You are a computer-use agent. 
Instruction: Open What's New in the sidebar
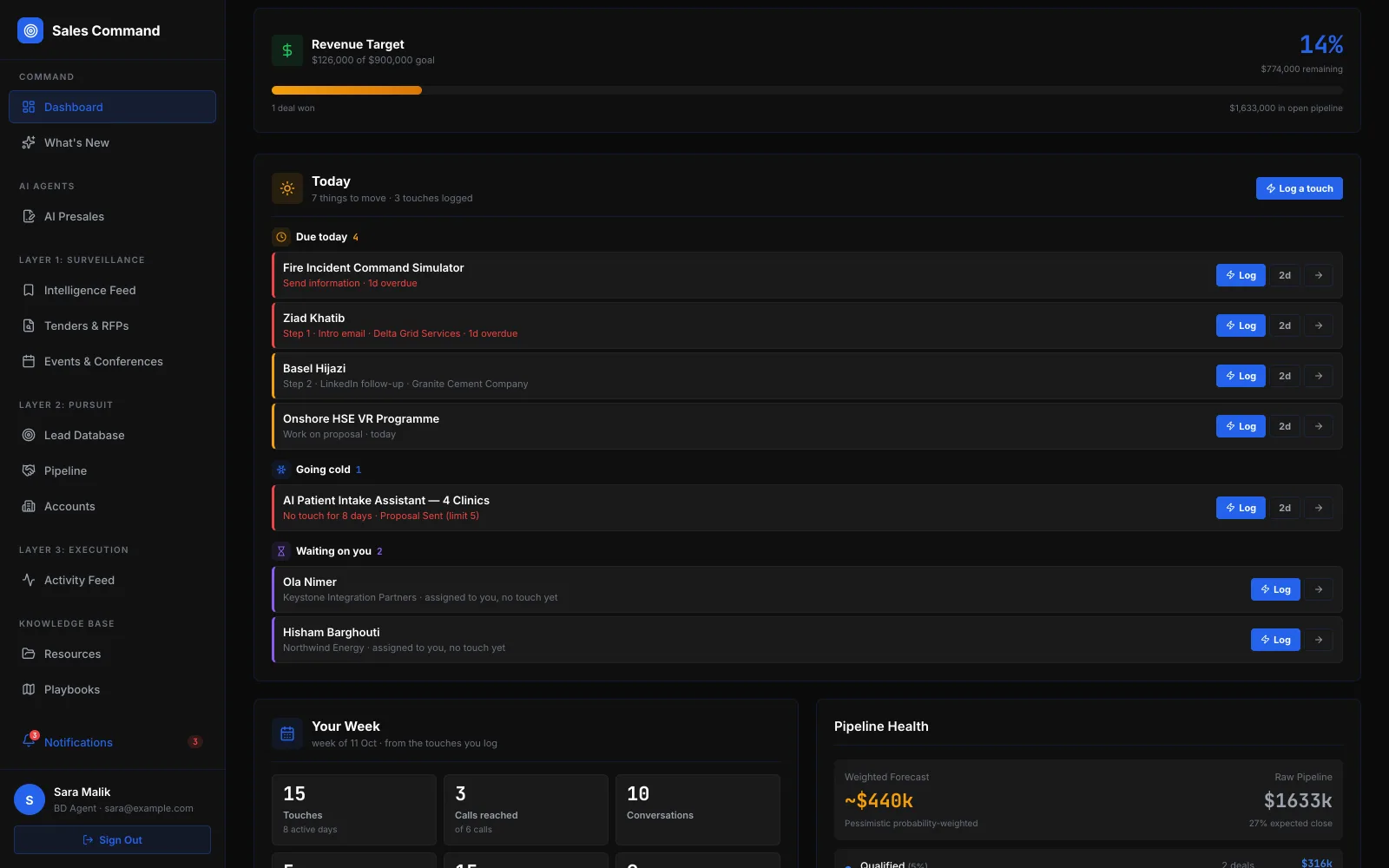coord(112,142)
